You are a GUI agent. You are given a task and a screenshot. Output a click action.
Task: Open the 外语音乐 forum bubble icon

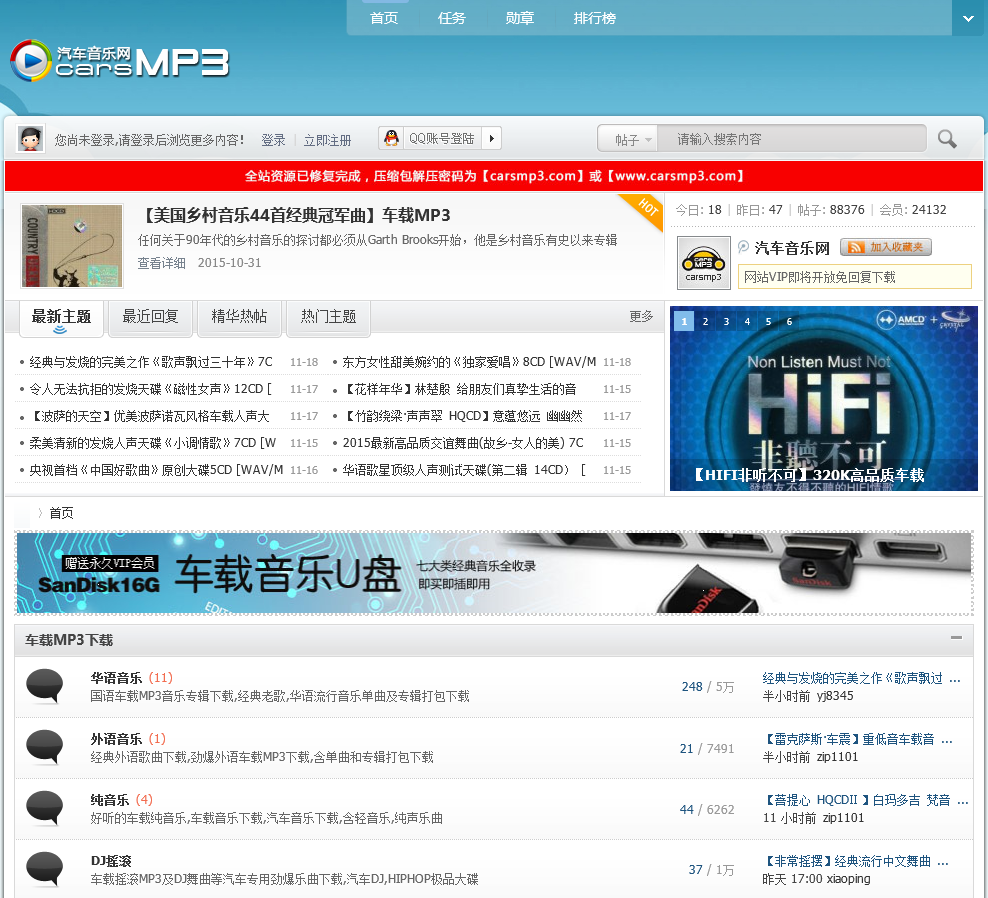[44, 747]
